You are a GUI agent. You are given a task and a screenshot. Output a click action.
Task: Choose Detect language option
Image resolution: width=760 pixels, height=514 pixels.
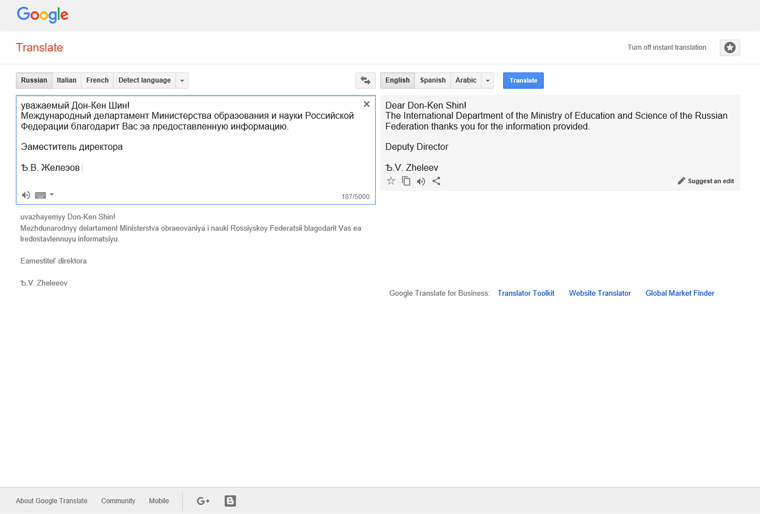click(x=144, y=80)
